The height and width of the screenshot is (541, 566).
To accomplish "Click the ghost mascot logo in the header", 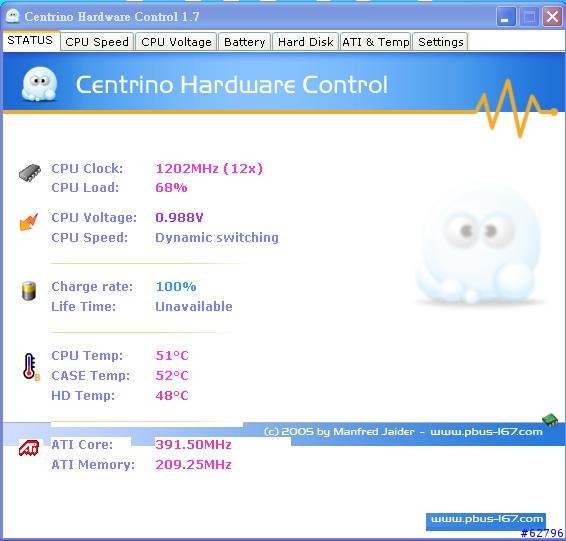I will coord(39,84).
